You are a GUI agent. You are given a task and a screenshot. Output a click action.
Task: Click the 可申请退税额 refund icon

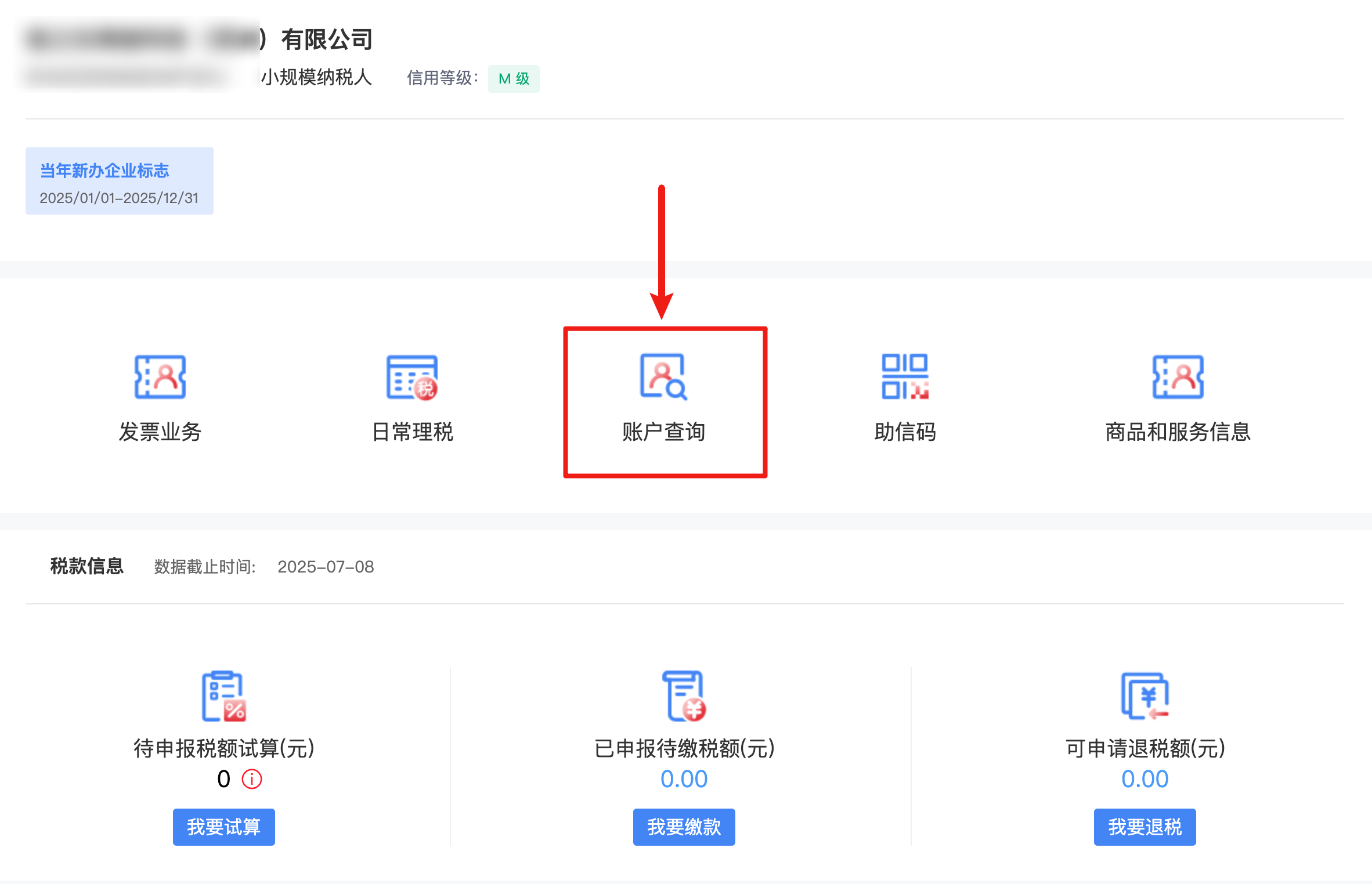pos(1144,696)
